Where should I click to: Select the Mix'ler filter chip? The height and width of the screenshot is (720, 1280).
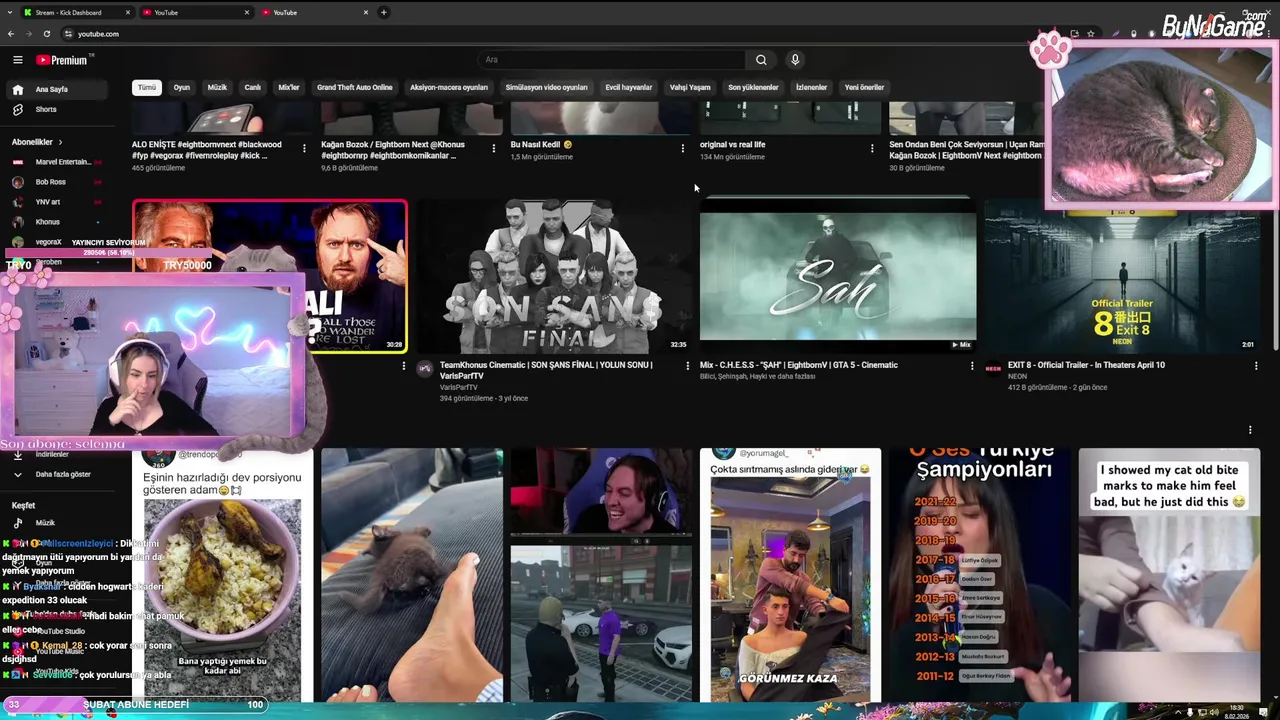pyautogui.click(x=289, y=87)
